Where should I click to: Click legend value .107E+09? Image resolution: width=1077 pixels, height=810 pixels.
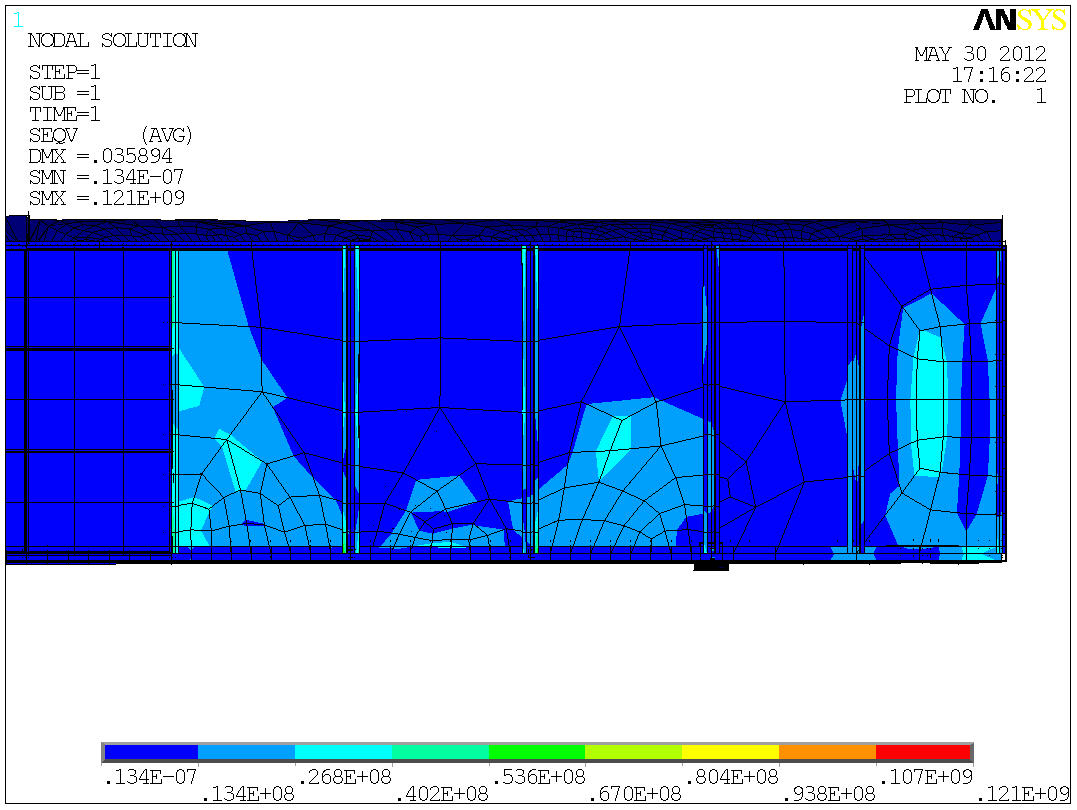925,777
